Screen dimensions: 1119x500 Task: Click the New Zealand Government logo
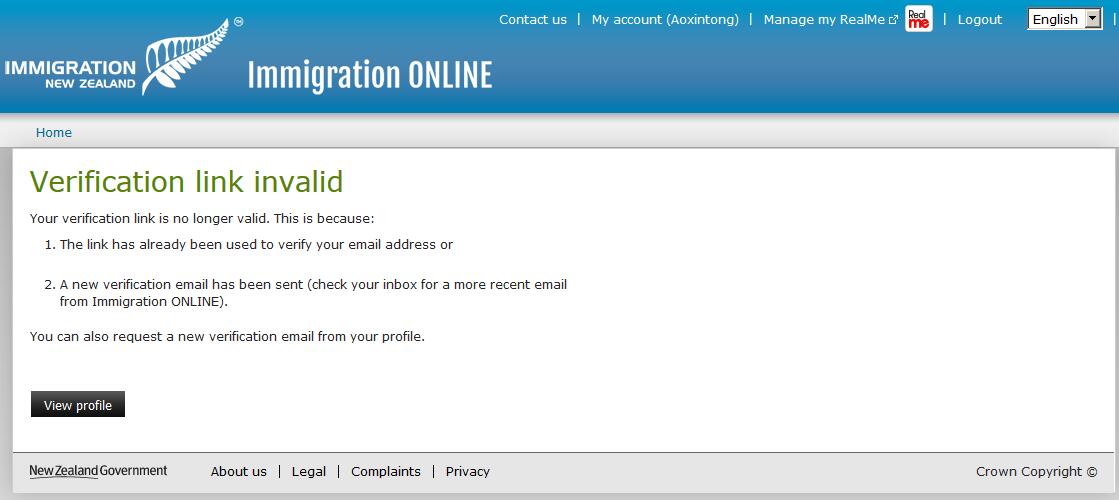(x=98, y=471)
